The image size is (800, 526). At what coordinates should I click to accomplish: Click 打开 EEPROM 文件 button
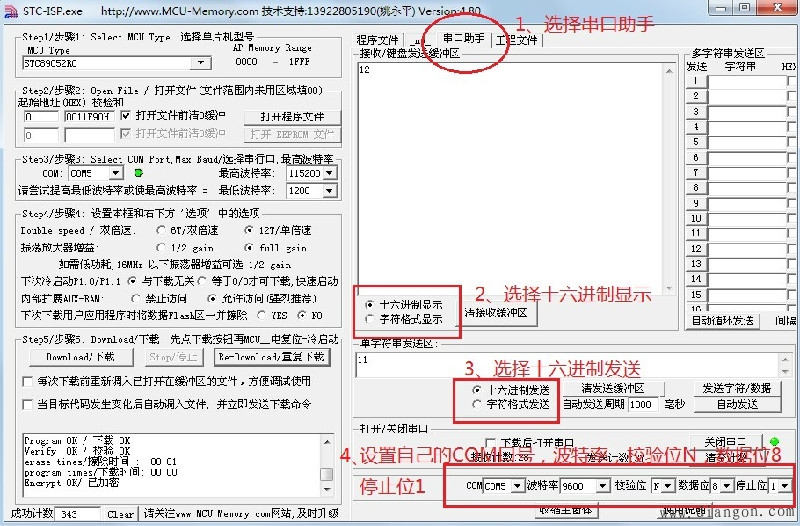click(x=292, y=135)
